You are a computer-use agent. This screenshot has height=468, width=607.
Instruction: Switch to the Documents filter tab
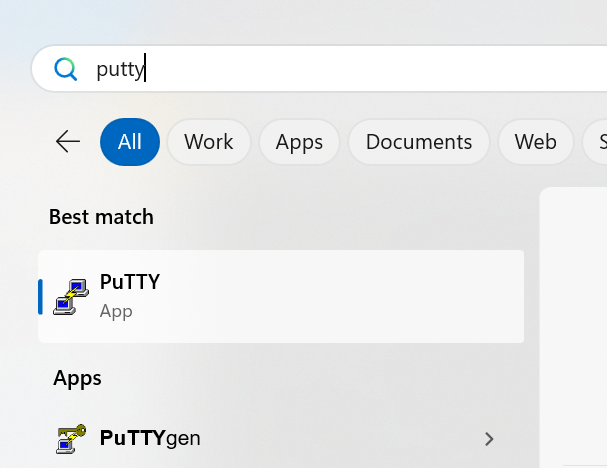[419, 142]
